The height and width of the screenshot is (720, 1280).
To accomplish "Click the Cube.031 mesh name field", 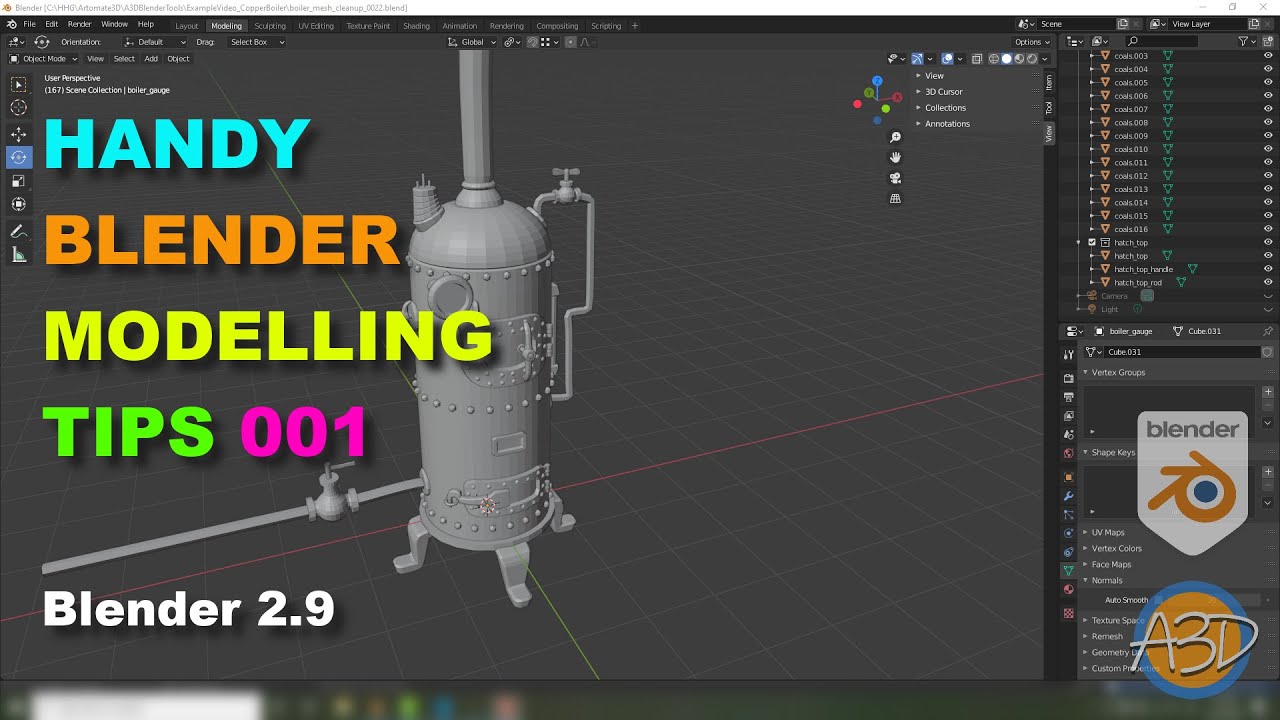I will pyautogui.click(x=1180, y=352).
